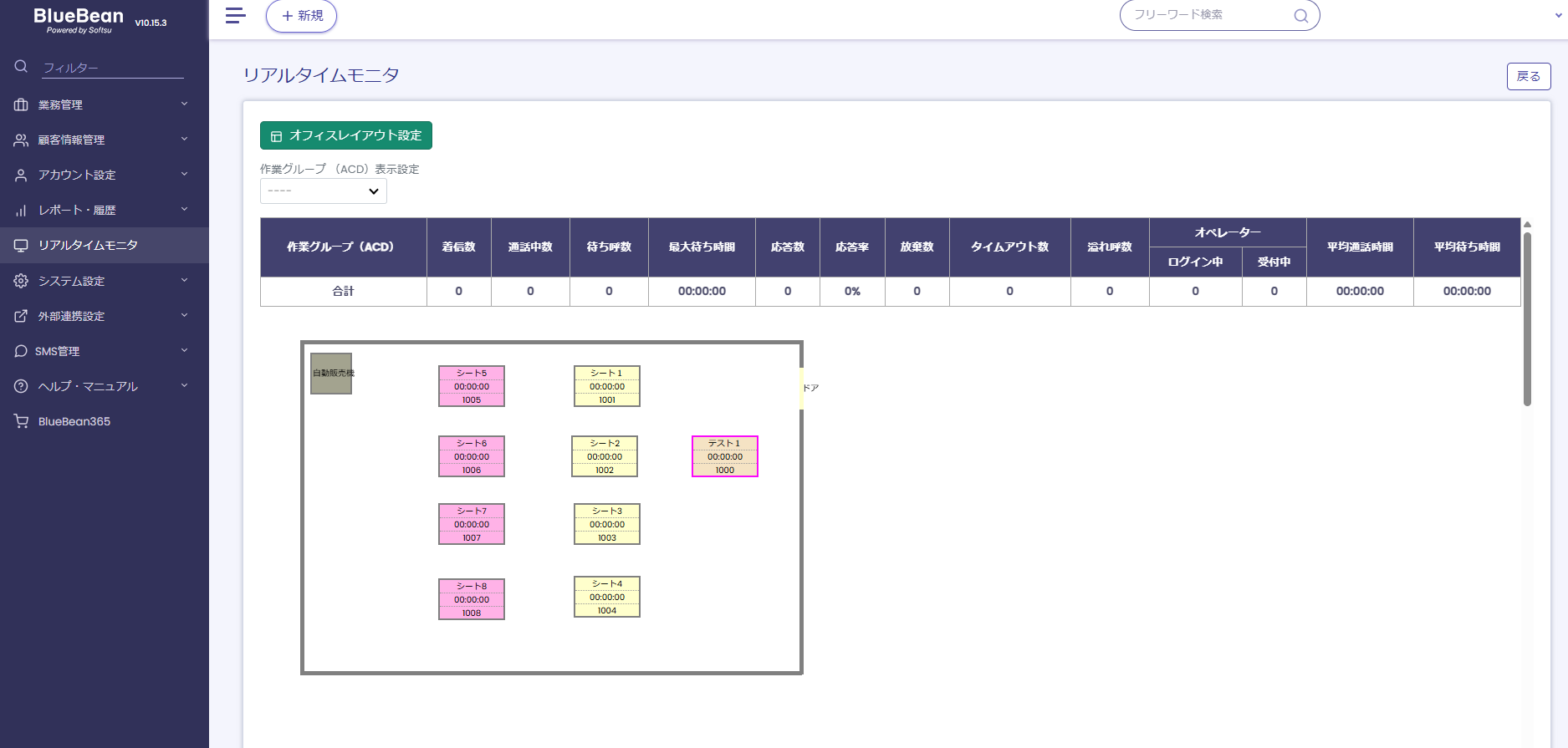Click the bar chart icon for レポート・履歴

click(x=21, y=211)
